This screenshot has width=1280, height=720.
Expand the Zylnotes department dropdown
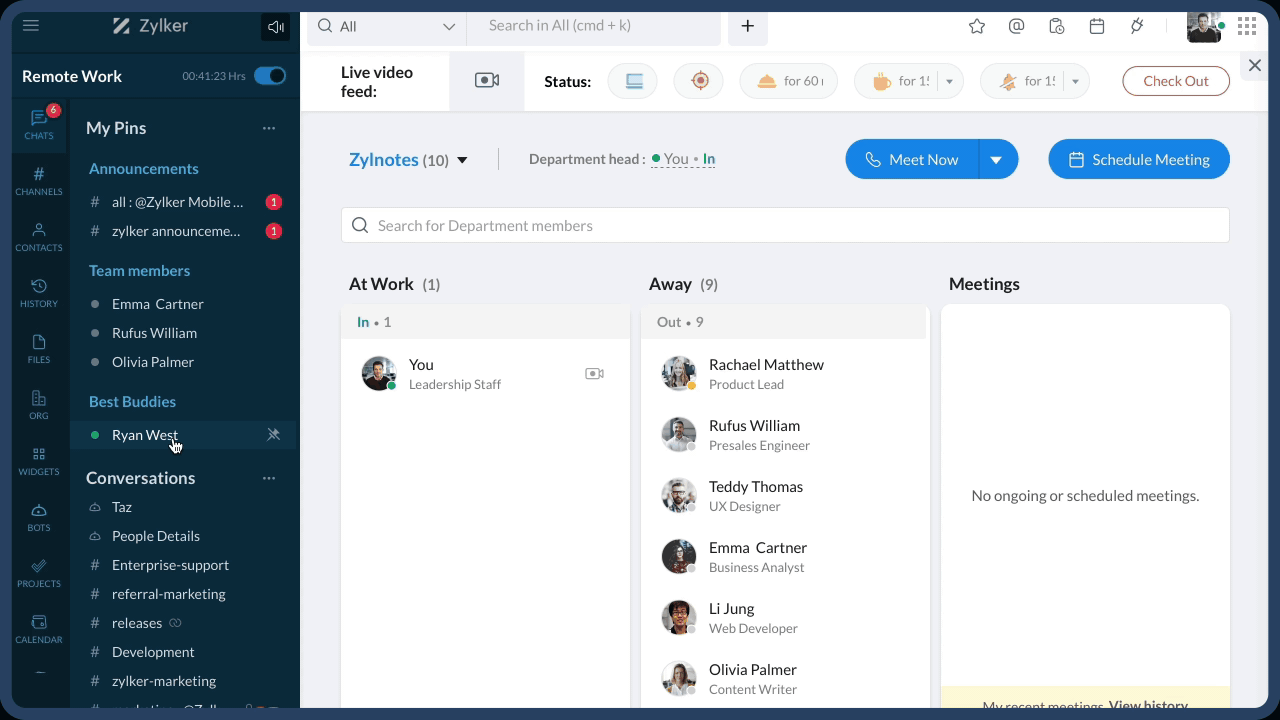(462, 160)
